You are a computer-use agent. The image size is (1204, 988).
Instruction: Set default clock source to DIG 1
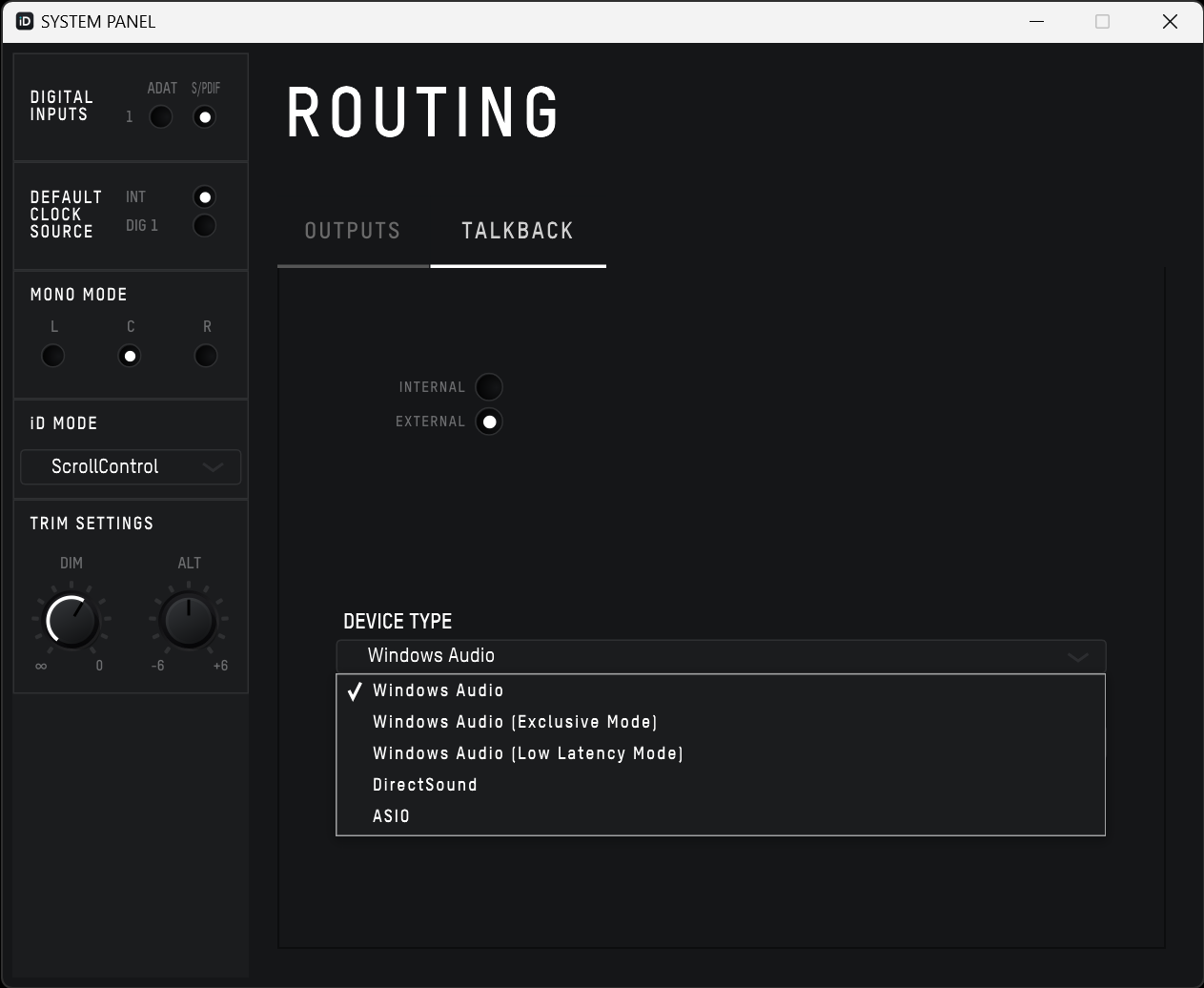pyautogui.click(x=204, y=226)
